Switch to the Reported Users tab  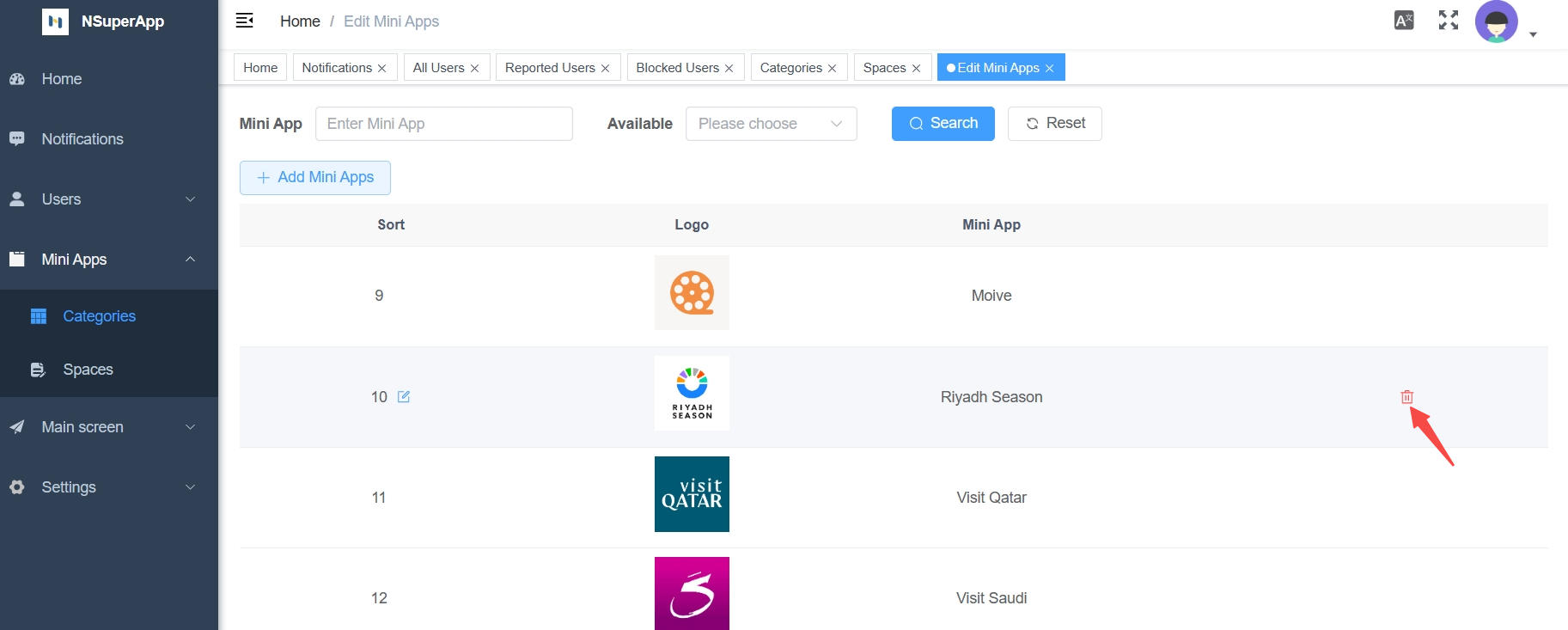pos(550,68)
